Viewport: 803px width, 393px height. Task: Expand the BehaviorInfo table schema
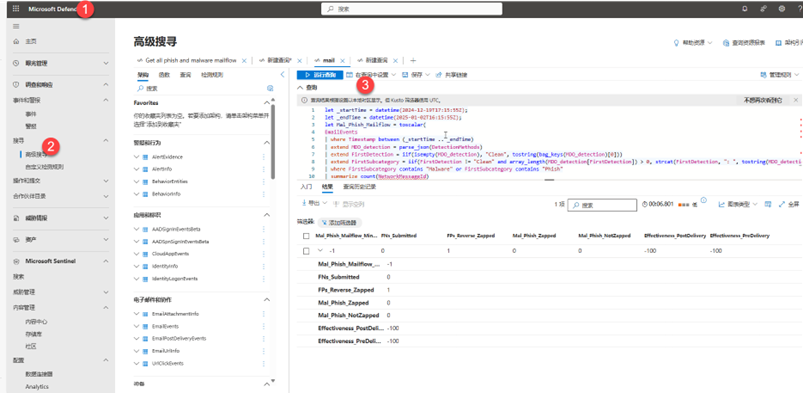(x=136, y=194)
